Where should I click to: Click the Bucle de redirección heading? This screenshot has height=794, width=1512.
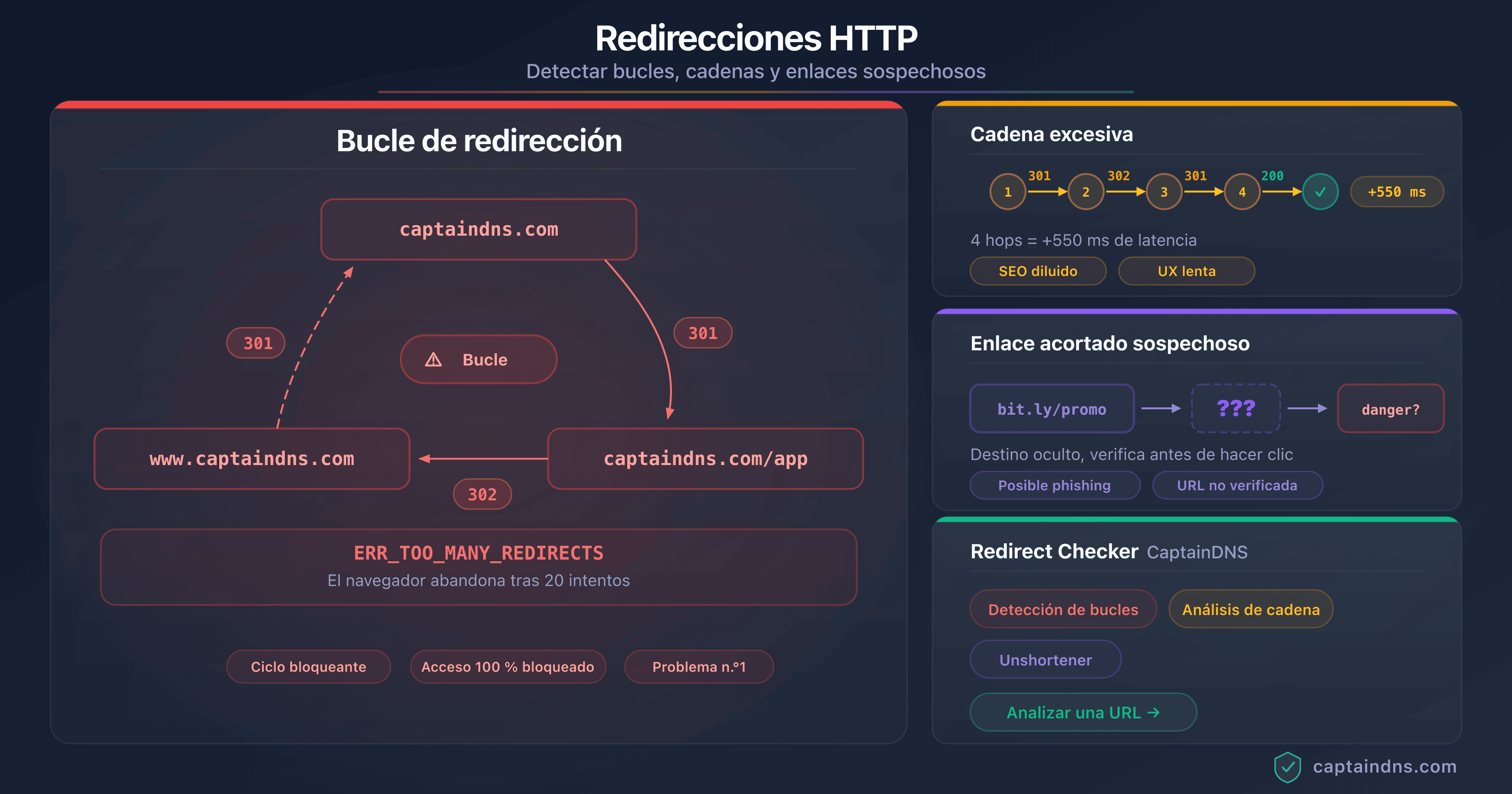[x=479, y=141]
